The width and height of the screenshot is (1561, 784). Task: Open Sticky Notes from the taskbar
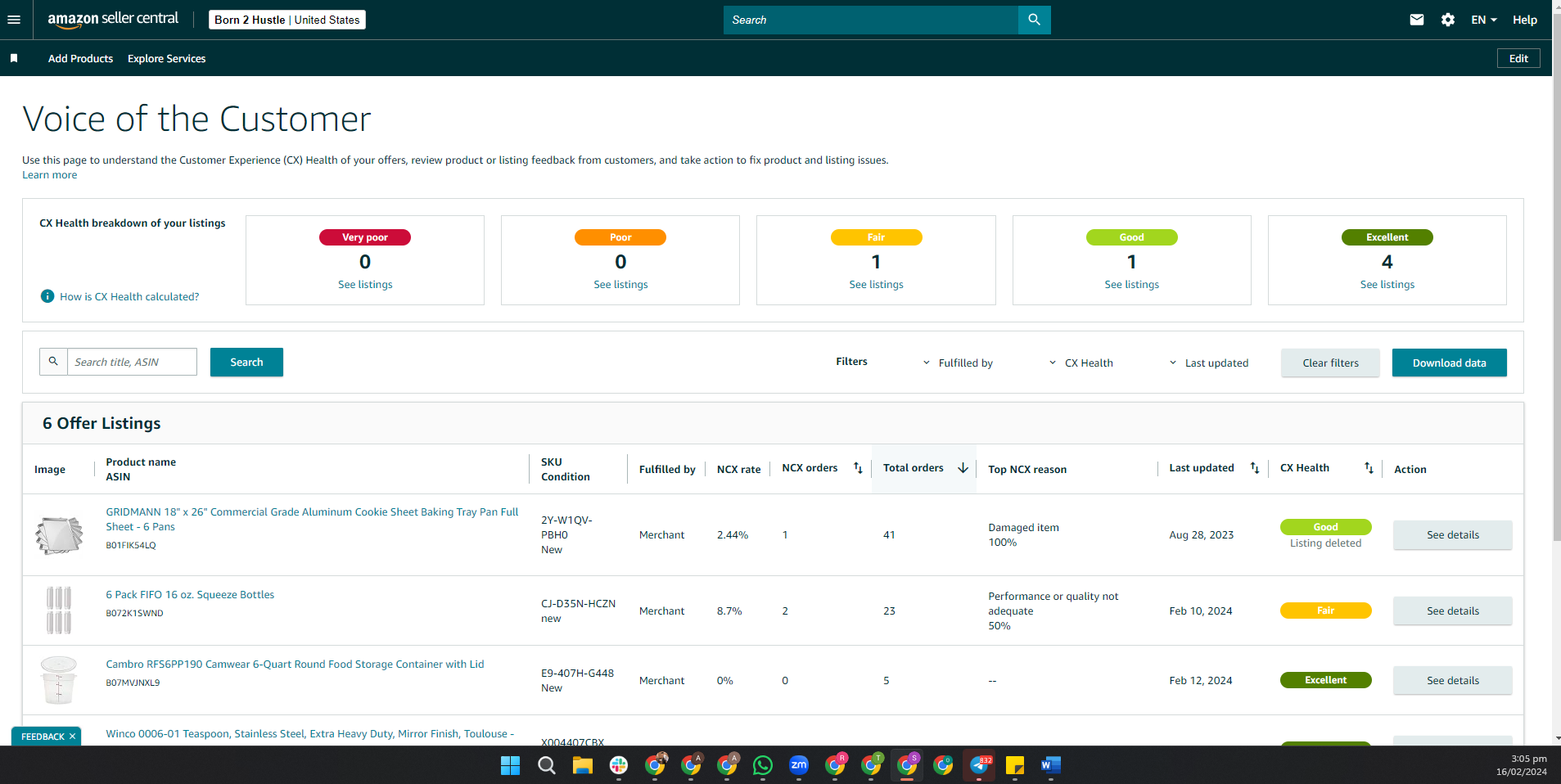tap(1015, 765)
